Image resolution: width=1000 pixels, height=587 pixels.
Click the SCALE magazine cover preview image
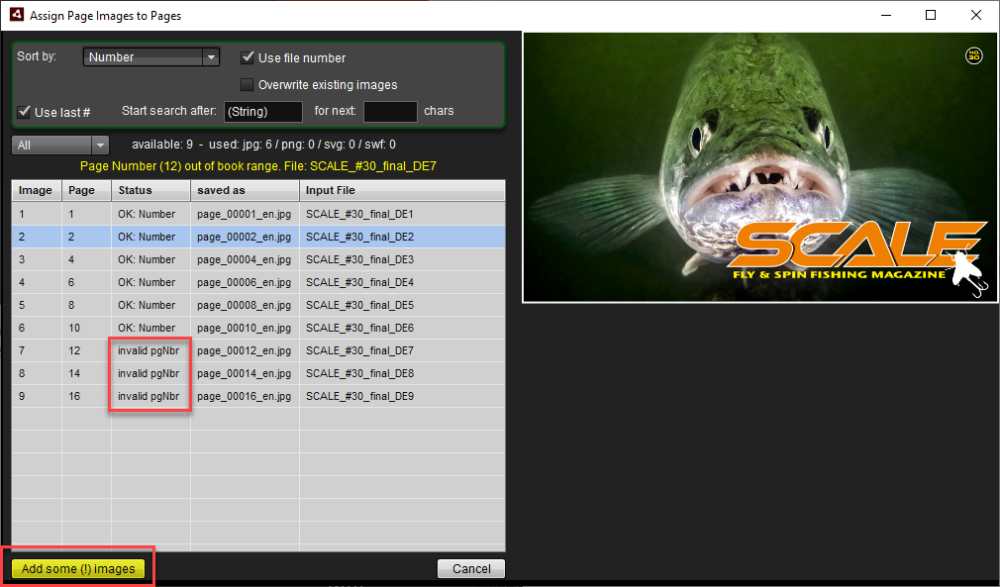click(x=760, y=167)
